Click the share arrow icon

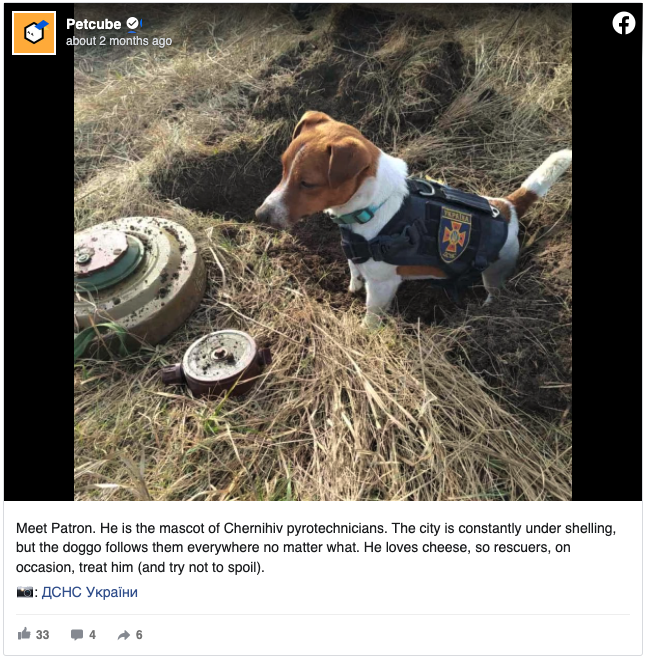pos(124,635)
